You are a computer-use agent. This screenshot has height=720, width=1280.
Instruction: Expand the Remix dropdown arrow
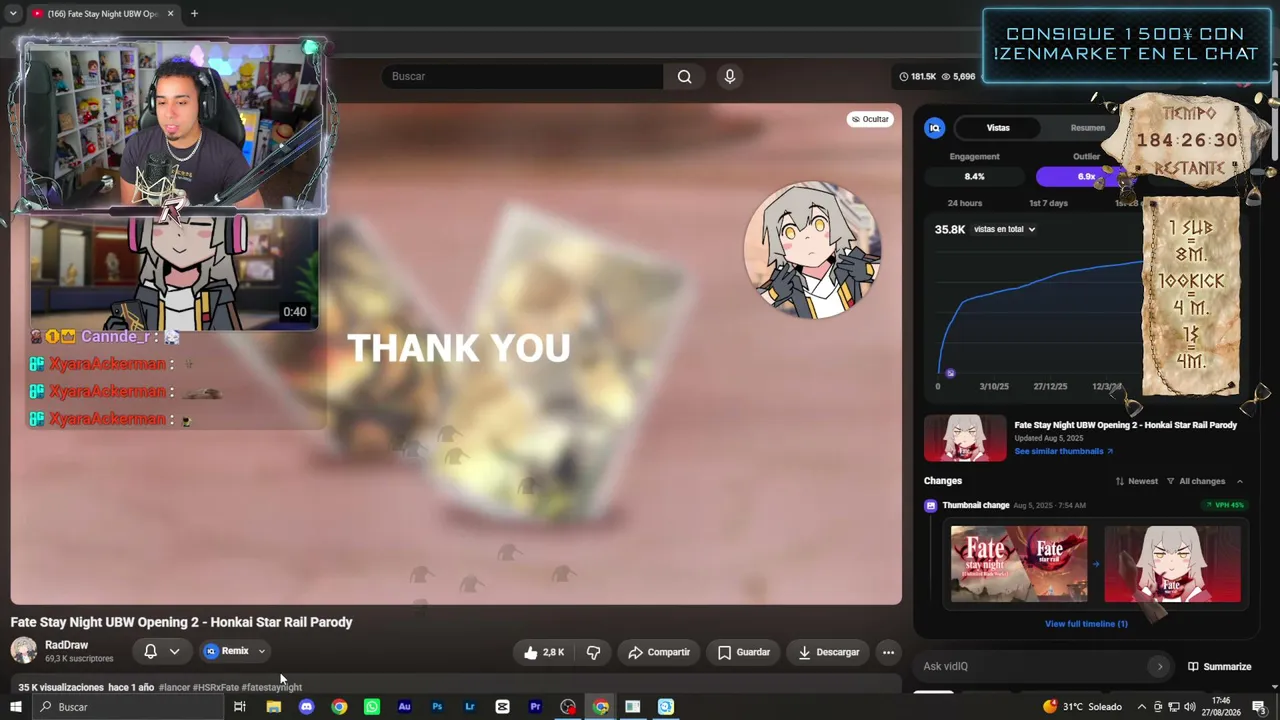262,652
